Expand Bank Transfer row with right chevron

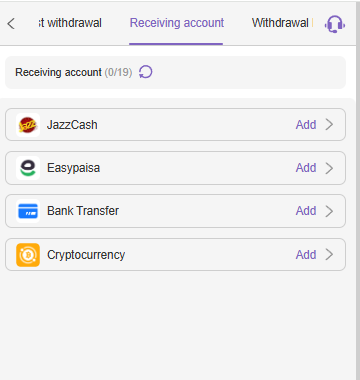(329, 211)
